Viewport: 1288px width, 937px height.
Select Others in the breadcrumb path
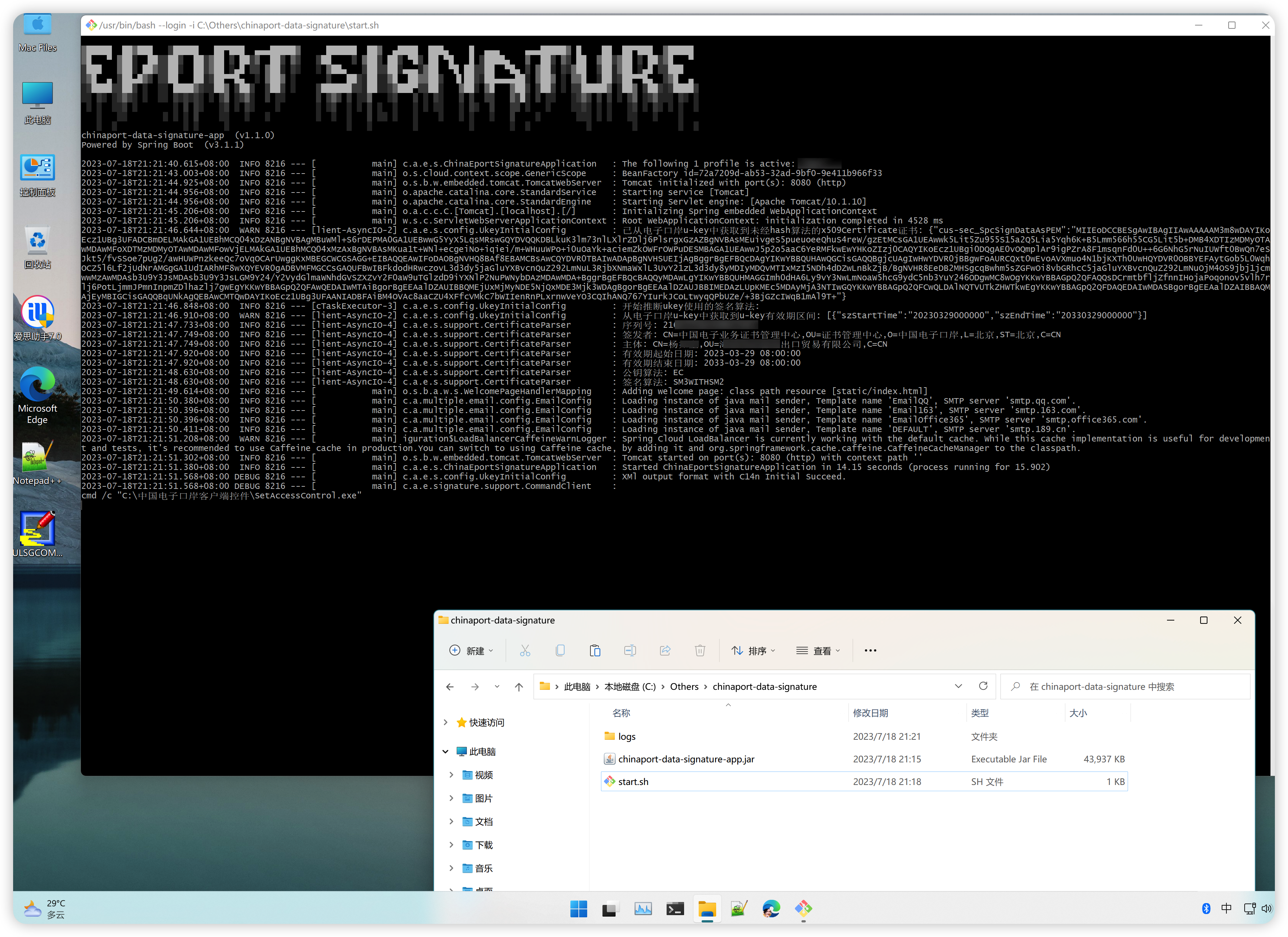684,687
